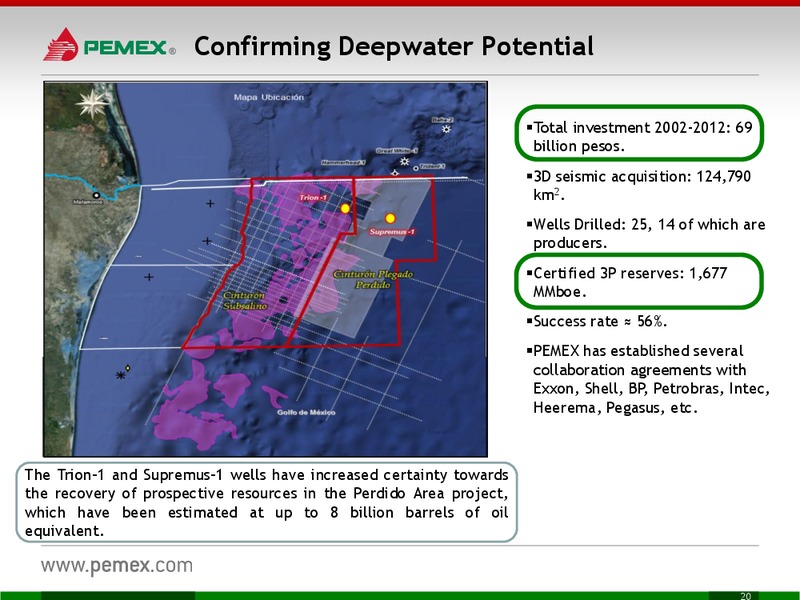Click the Baha-2 well symbol
The image size is (800, 600).
[x=446, y=129]
